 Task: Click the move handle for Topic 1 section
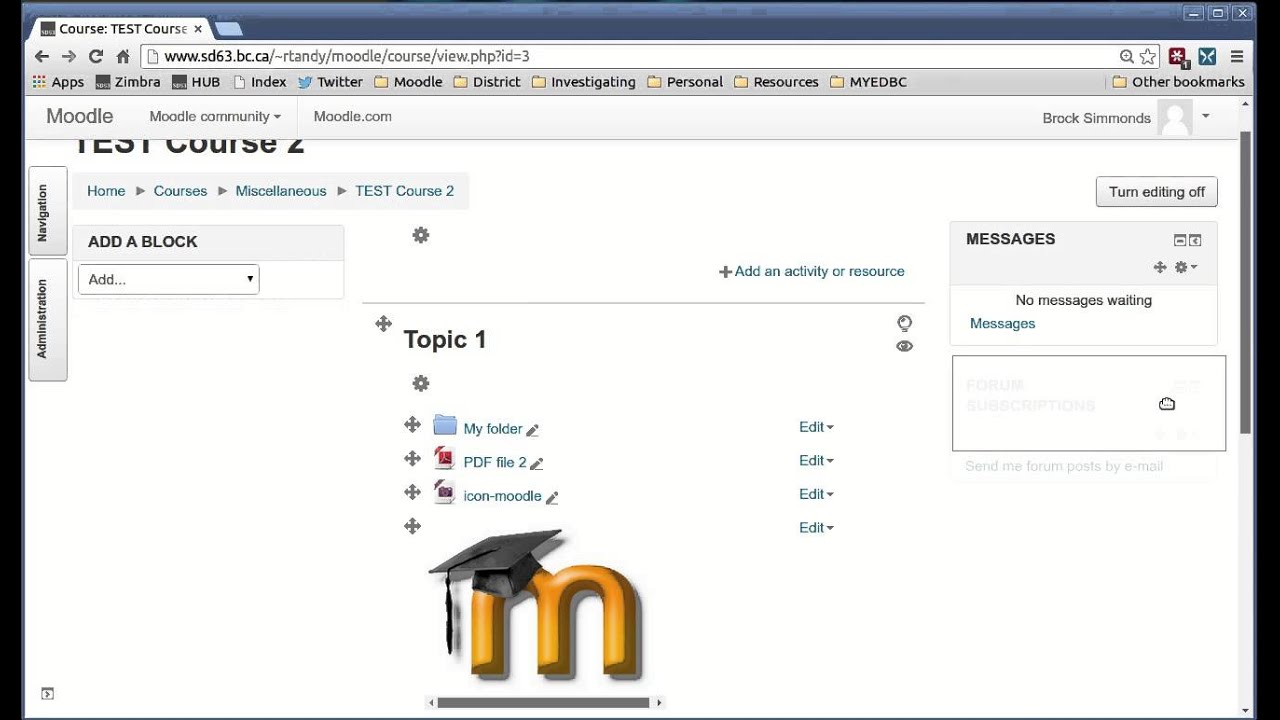(383, 323)
